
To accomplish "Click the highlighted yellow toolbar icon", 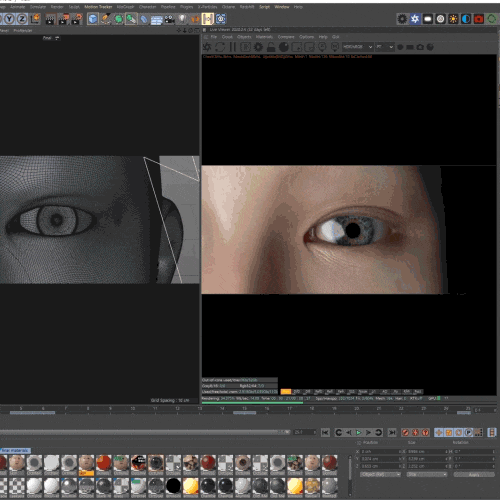I will tap(207, 19).
